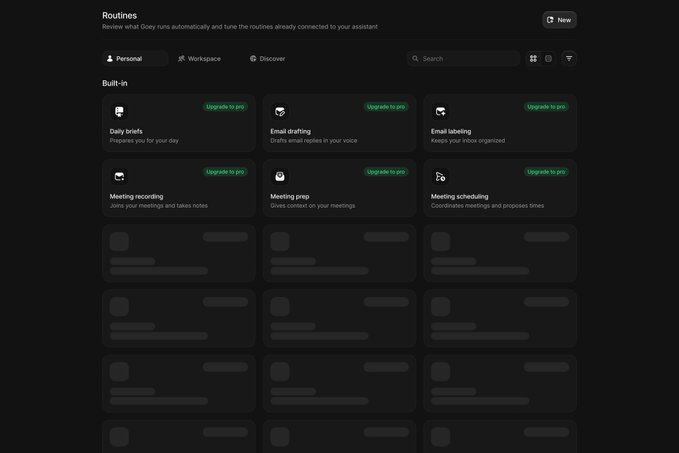Screen dimensions: 679x453
Task: Click the Meeting recording icon
Action: 119,177
